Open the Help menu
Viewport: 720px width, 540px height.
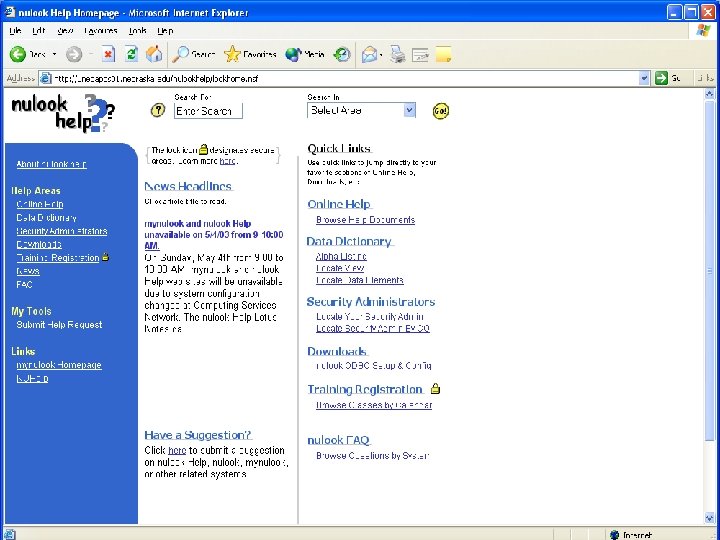165,31
